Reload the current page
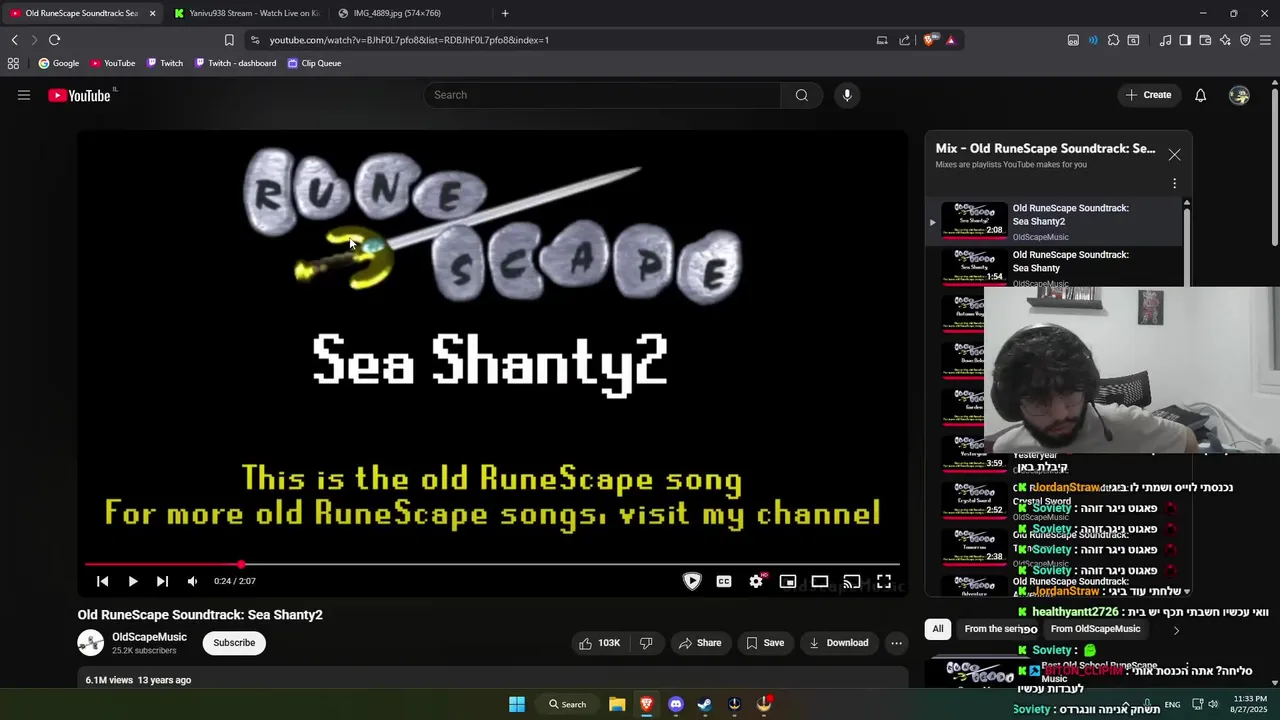 (x=54, y=40)
